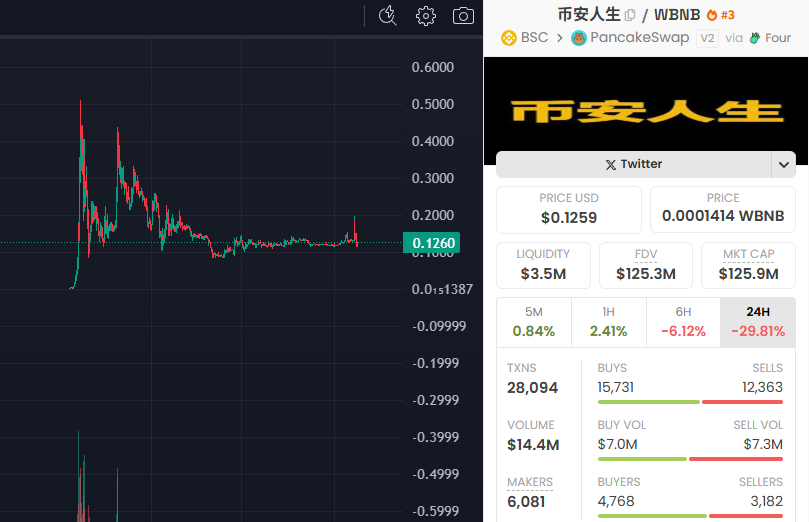Image resolution: width=809 pixels, height=522 pixels.
Task: Open the BSC chain link
Action: 534,38
